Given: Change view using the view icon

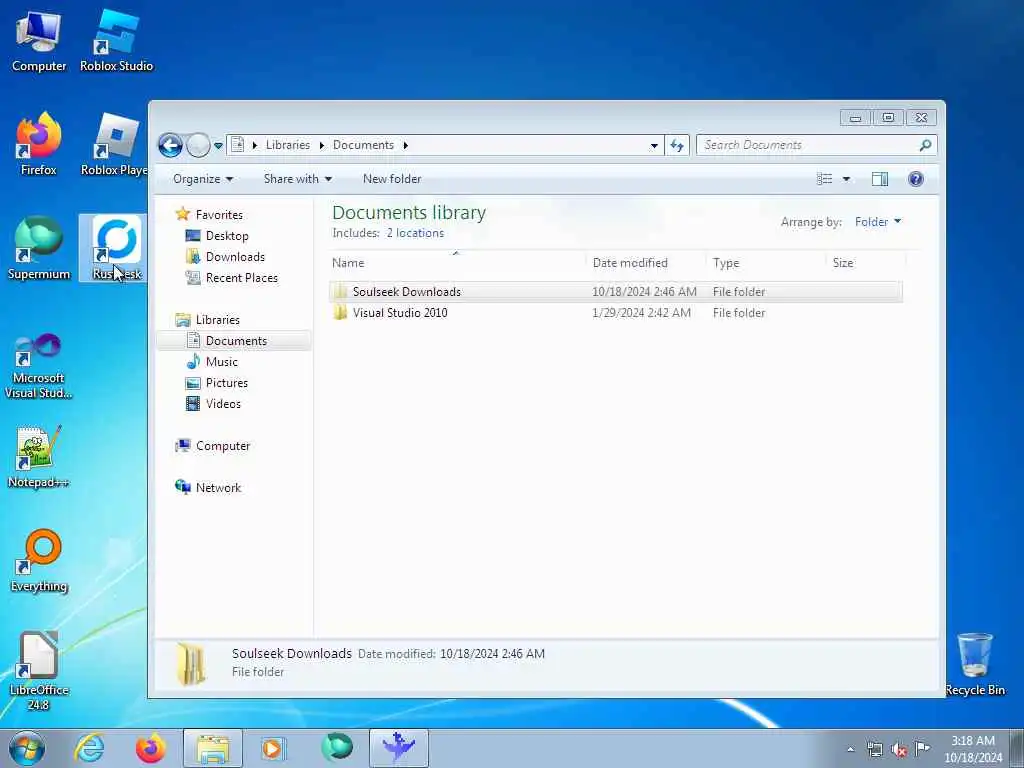Looking at the screenshot, I should click(x=825, y=179).
